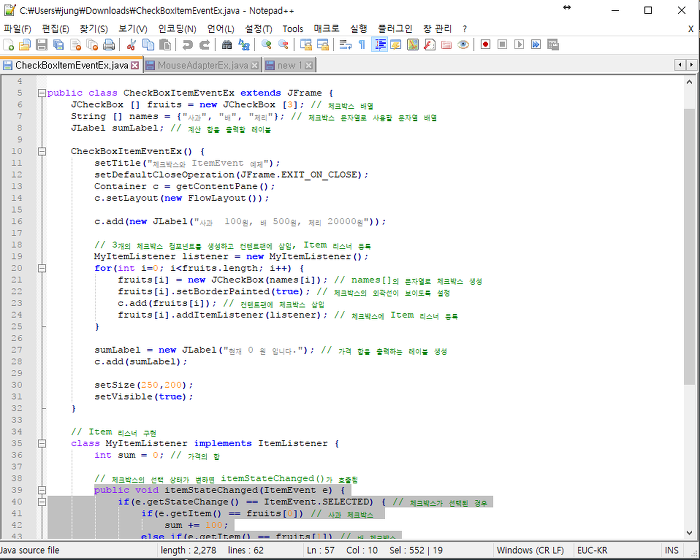Click EUC-KR encoding in status bar
This screenshot has height=560, width=700.
pos(592,550)
